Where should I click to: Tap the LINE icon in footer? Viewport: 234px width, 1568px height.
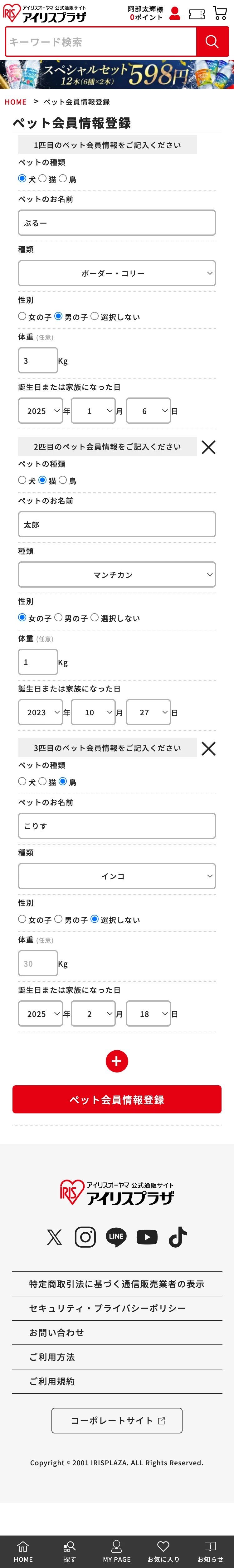point(116,1237)
